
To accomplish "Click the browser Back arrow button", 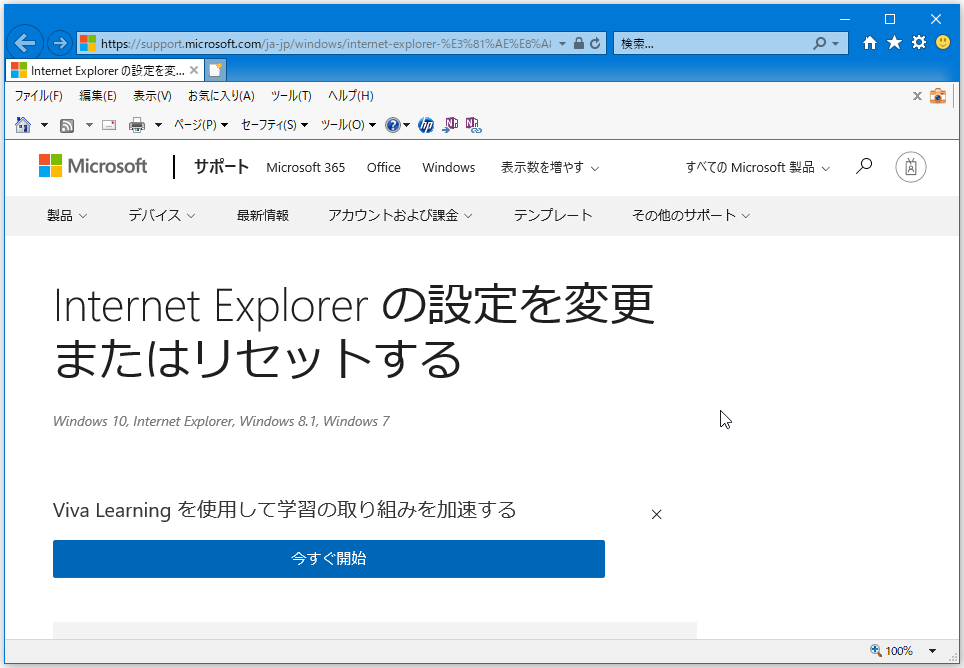I will coord(26,43).
